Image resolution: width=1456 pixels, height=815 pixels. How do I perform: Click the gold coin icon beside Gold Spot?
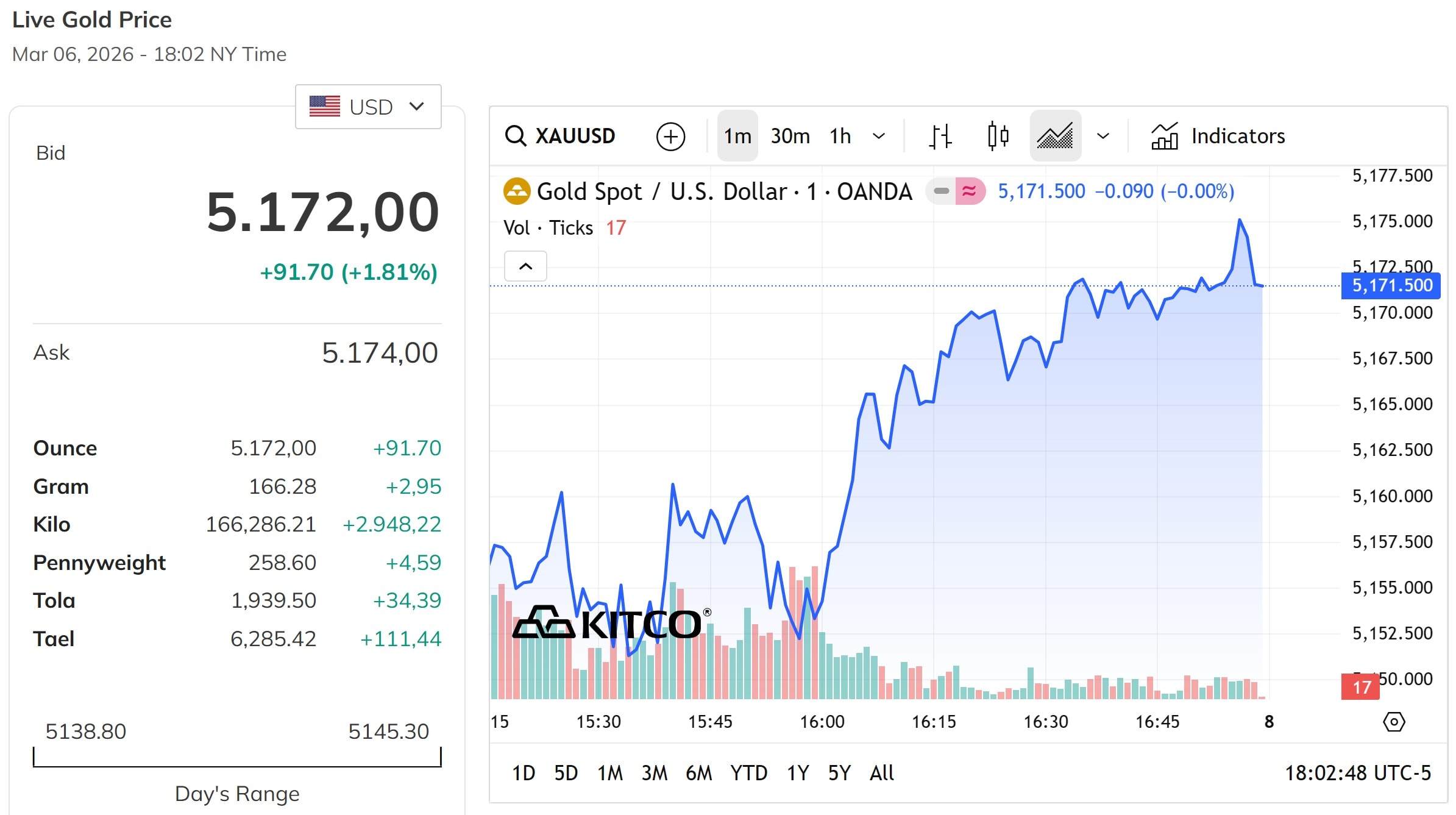[517, 191]
